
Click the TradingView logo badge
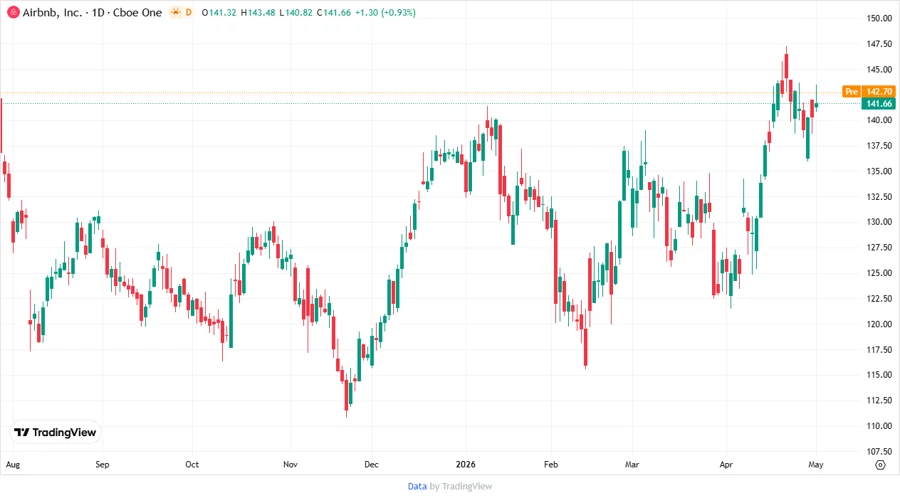pos(56,433)
